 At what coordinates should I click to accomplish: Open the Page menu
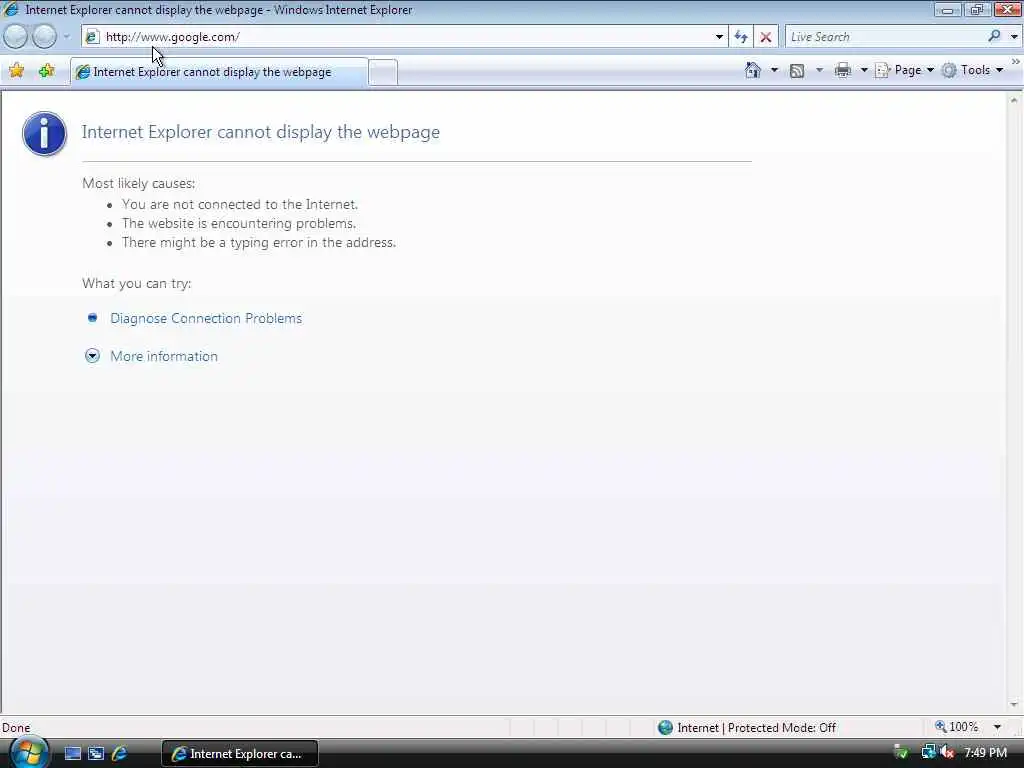pos(904,70)
